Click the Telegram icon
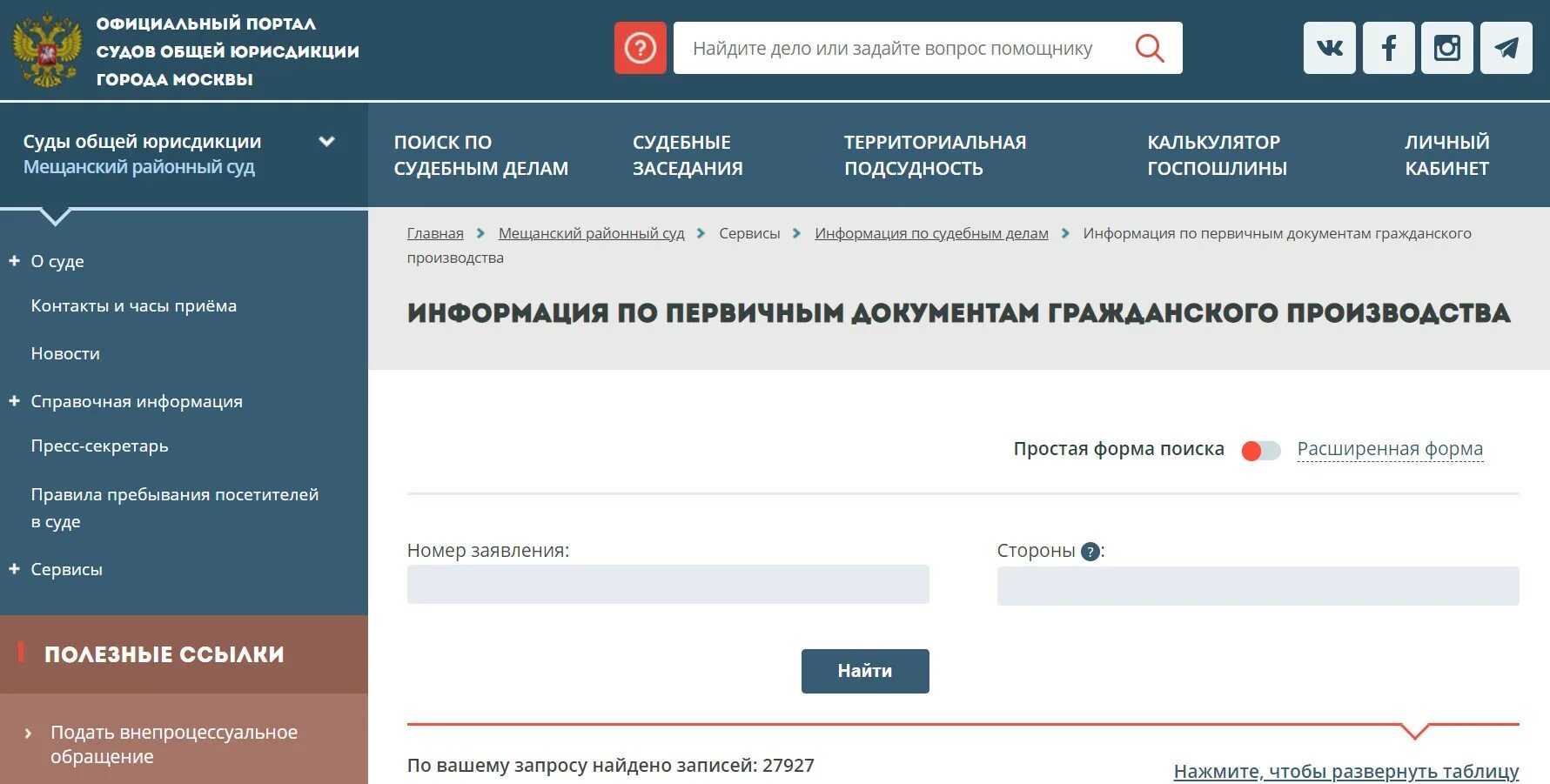This screenshot has height=784, width=1550. 1506,47
